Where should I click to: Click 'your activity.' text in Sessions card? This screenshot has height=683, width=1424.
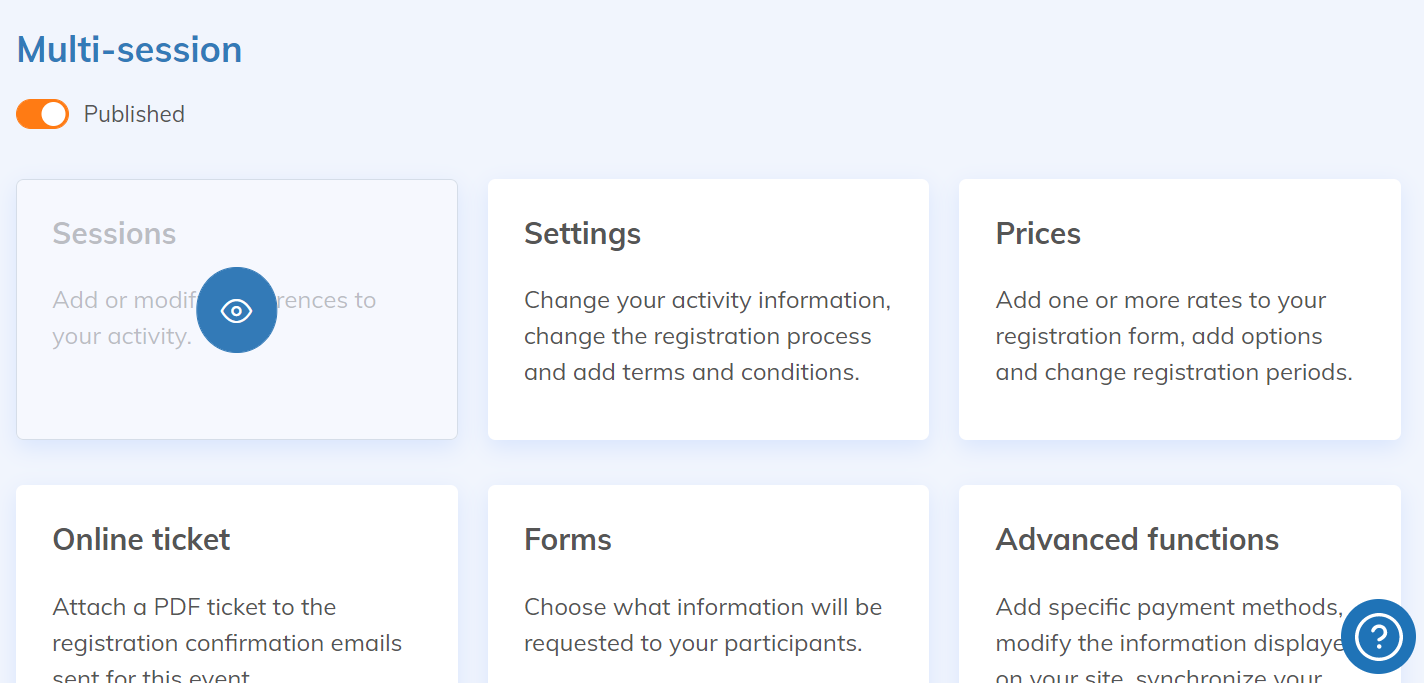[121, 337]
